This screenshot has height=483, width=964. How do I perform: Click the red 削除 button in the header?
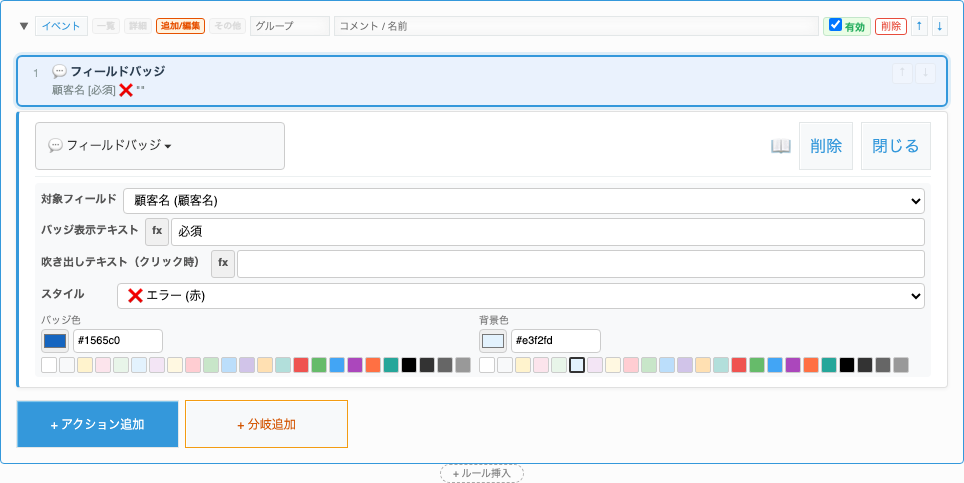(x=891, y=26)
